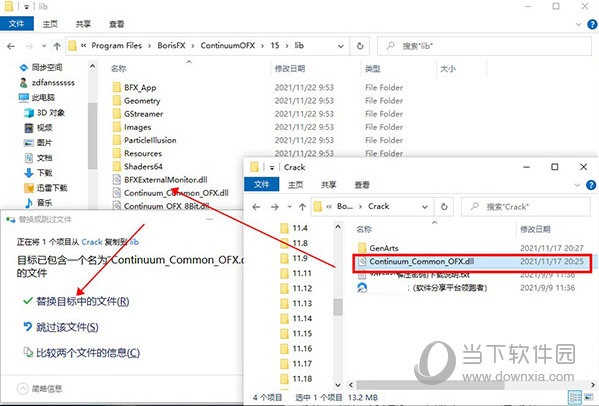Open 主页 tab in Crack window
The image size is (599, 406).
tap(295, 185)
